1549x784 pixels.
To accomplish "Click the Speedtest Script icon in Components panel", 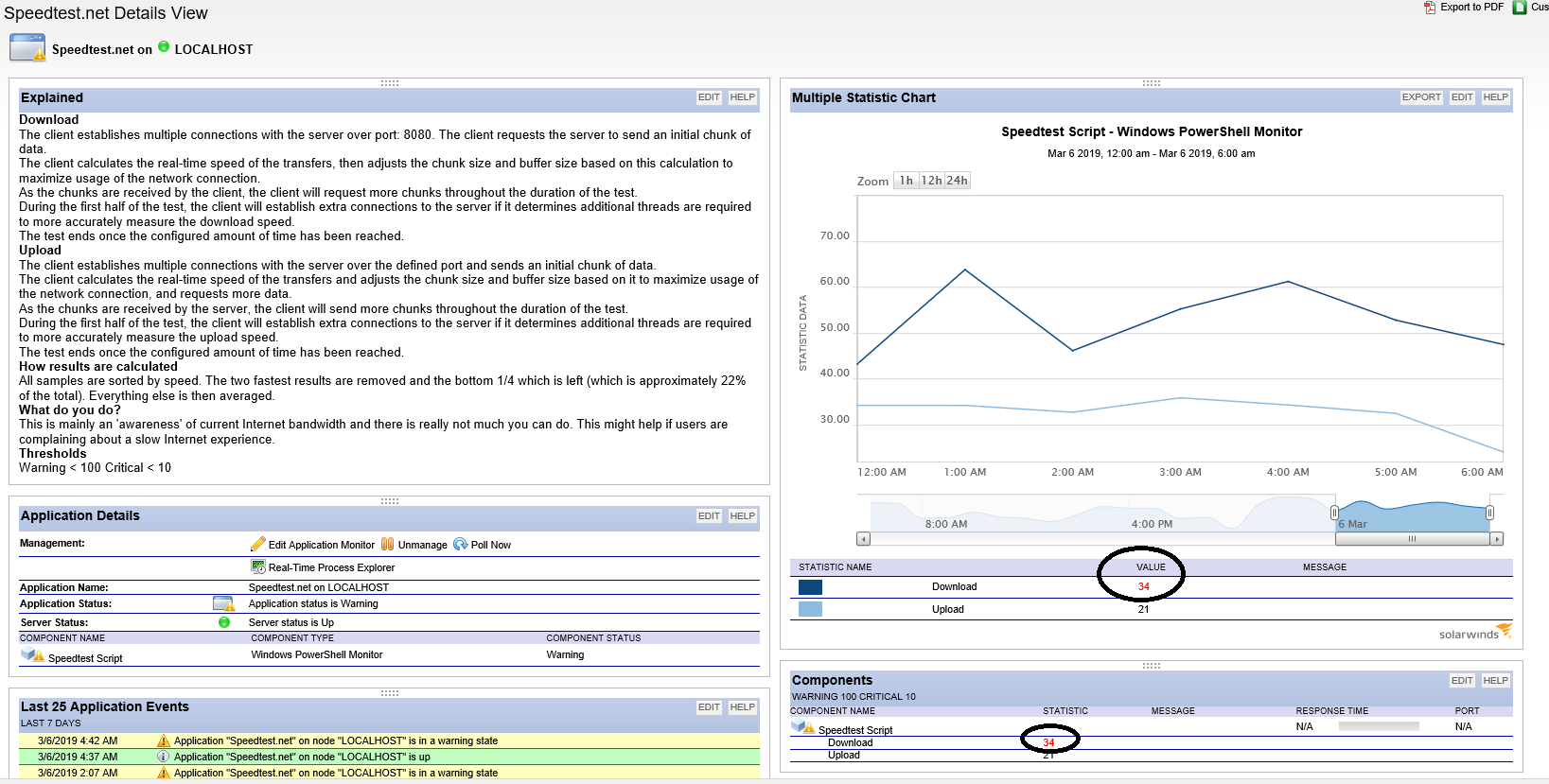I will pyautogui.click(x=802, y=727).
